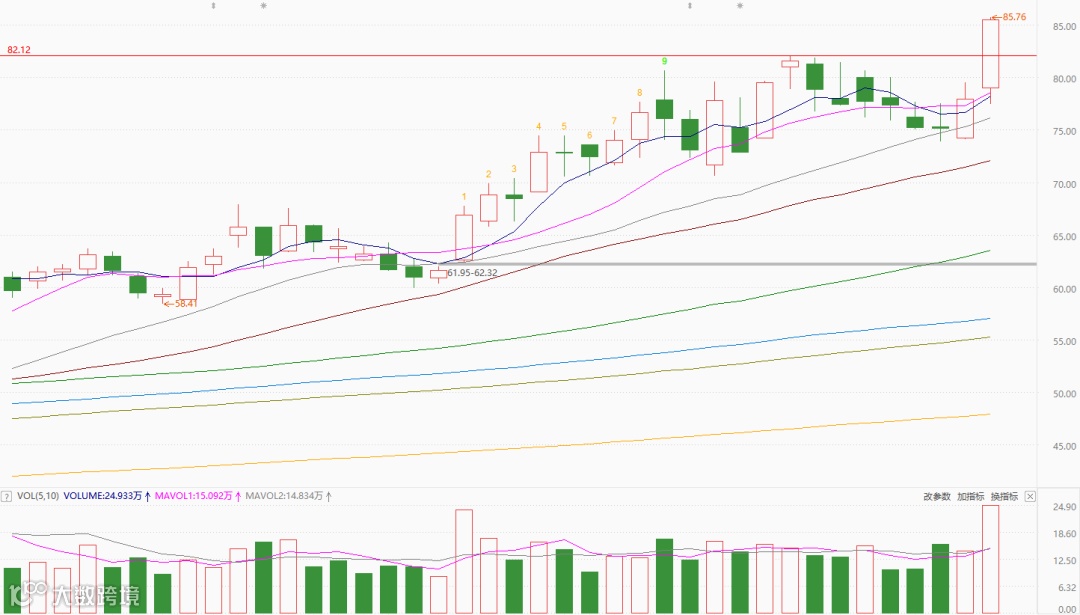
Task: Click the 24.90 volume axis label
Action: pyautogui.click(x=1063, y=508)
